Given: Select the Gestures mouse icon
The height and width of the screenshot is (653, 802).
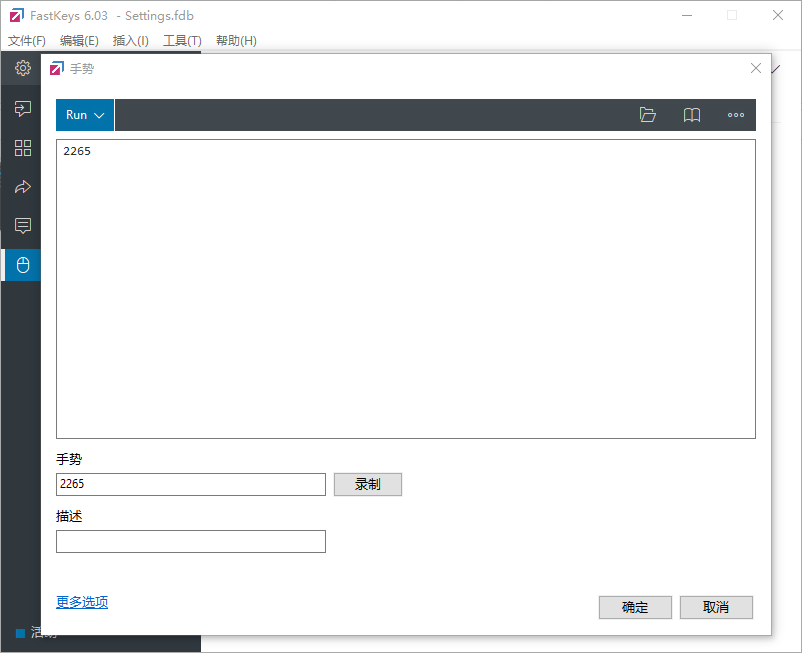Looking at the screenshot, I should pos(21,265).
